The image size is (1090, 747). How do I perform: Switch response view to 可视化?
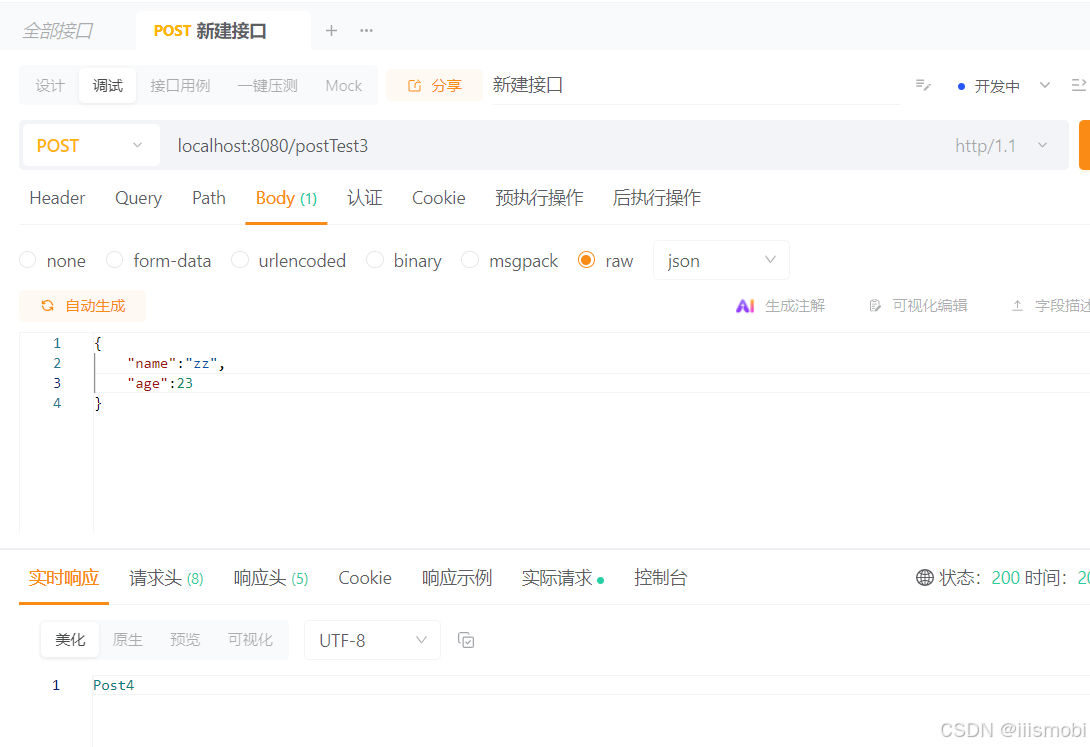coord(250,640)
